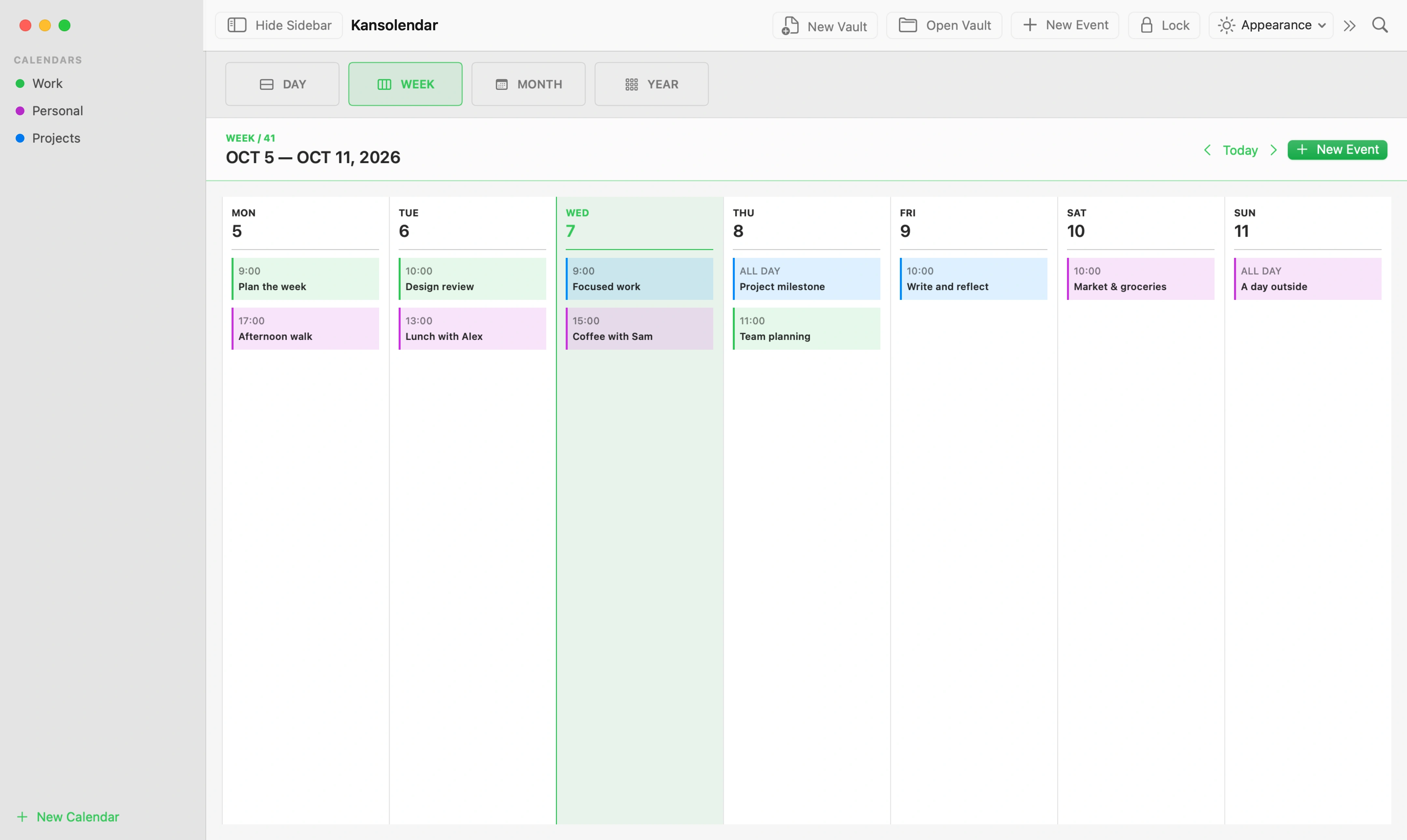Image resolution: width=1407 pixels, height=840 pixels.
Task: Open the Team planning event
Action: [x=806, y=328]
